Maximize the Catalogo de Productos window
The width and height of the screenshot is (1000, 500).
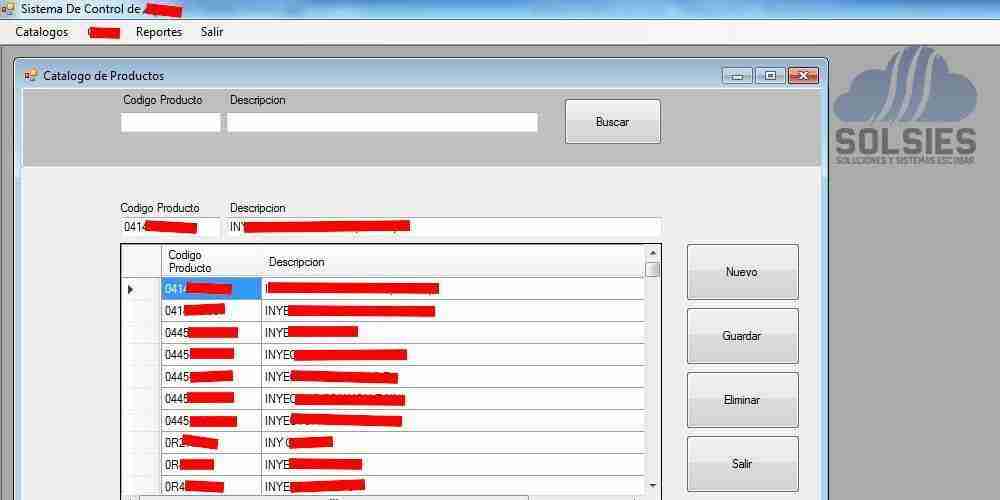[x=769, y=76]
